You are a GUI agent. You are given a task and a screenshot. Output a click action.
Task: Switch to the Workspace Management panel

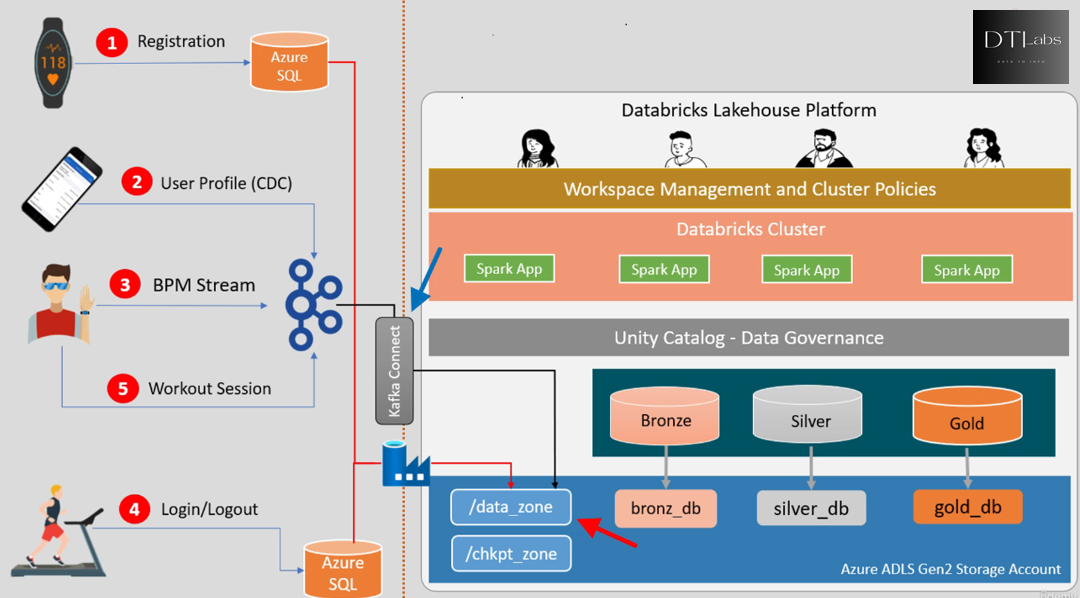(x=750, y=188)
